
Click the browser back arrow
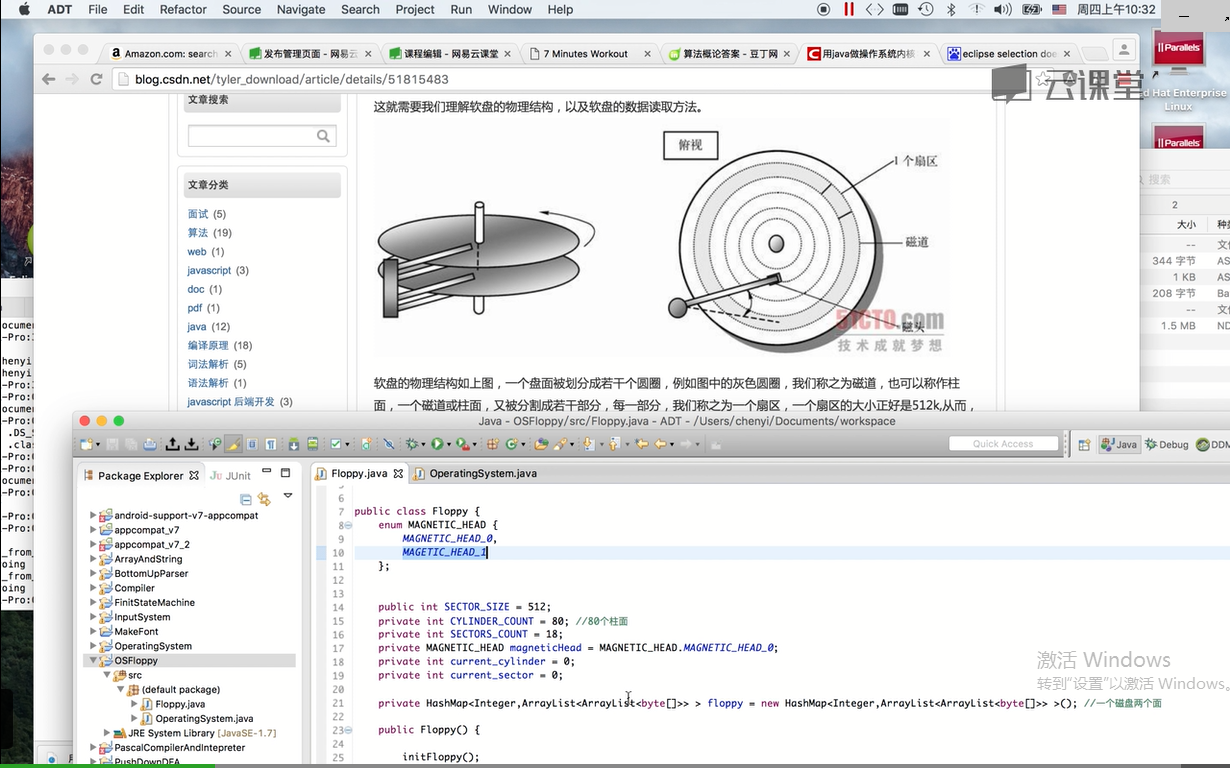pos(49,79)
